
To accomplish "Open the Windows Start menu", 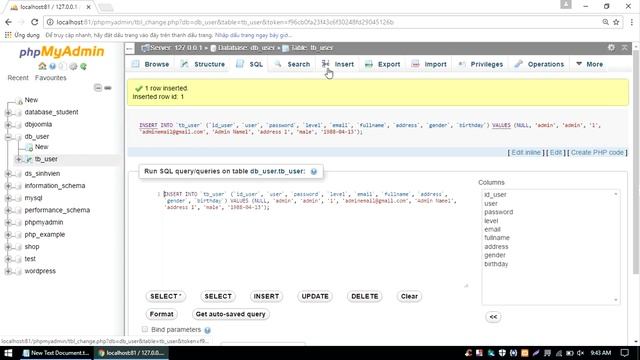I will point(8,353).
